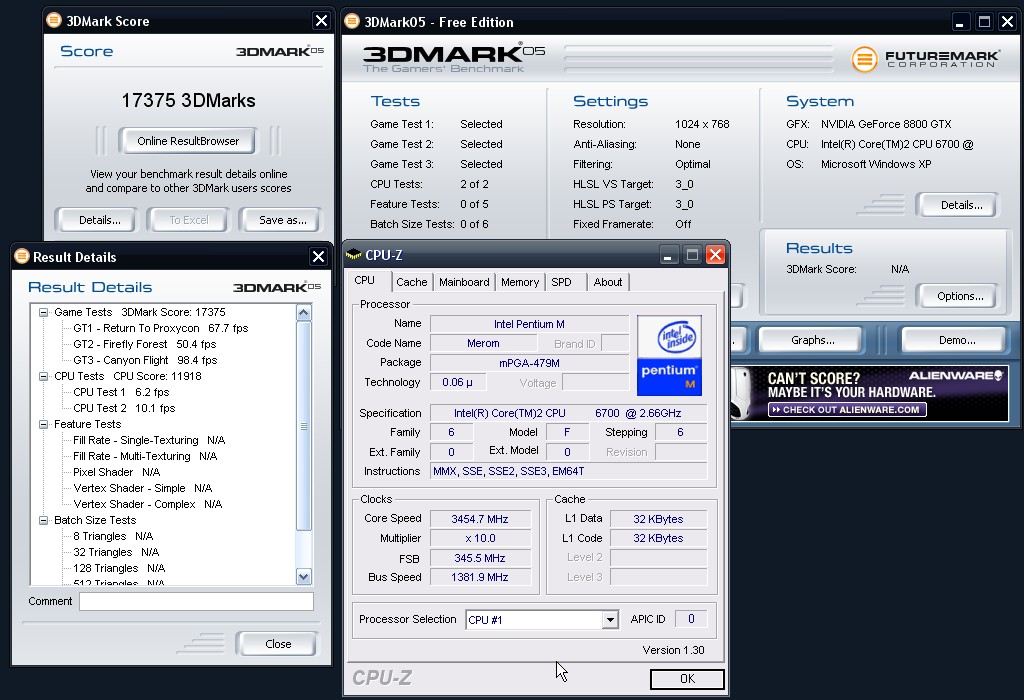1024x700 pixels.
Task: Select the 128 Triangles row
Action: point(119,568)
